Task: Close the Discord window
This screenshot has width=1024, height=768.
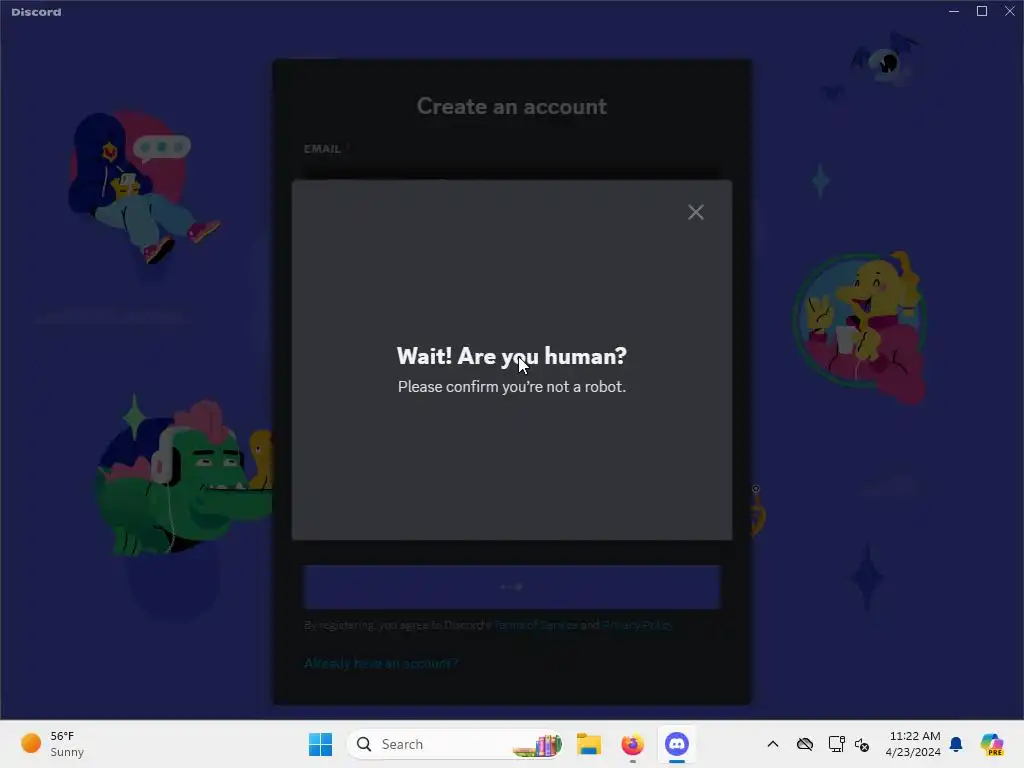Action: point(1010,11)
